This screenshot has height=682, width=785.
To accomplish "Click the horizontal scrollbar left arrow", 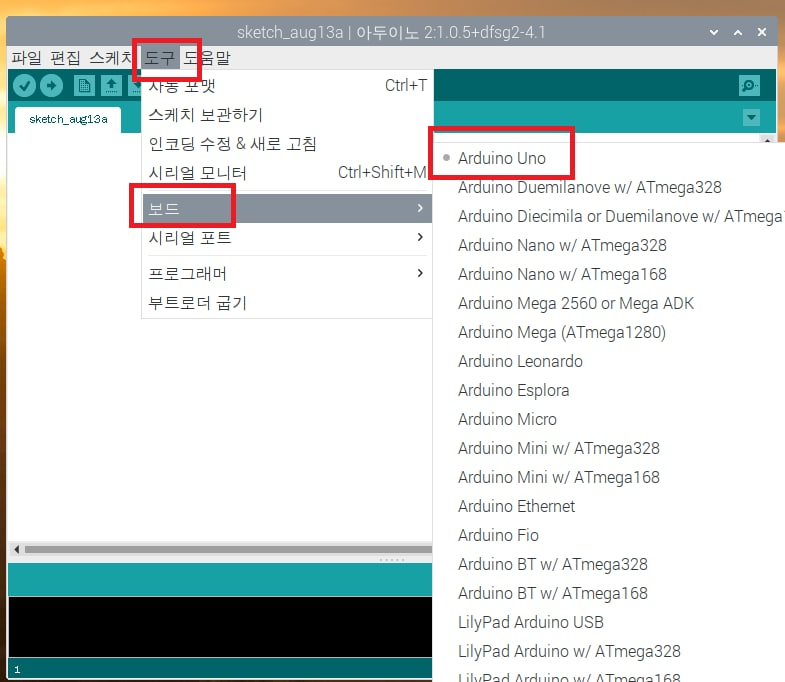I will (x=17, y=549).
